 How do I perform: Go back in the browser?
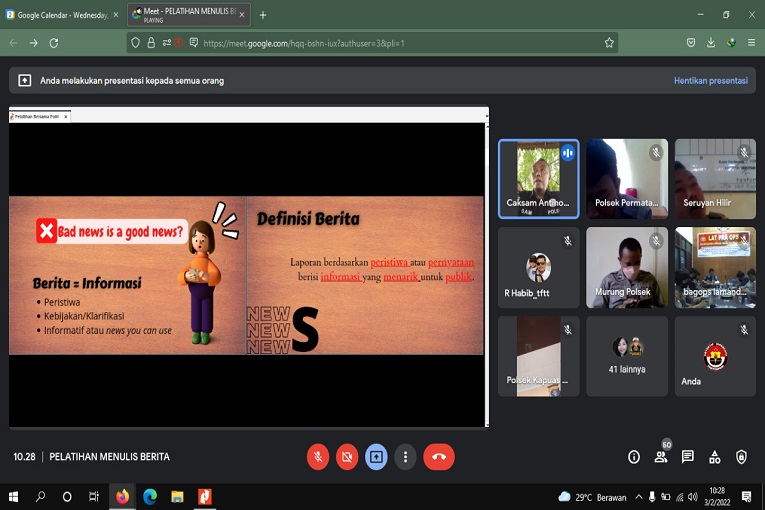pyautogui.click(x=13, y=43)
